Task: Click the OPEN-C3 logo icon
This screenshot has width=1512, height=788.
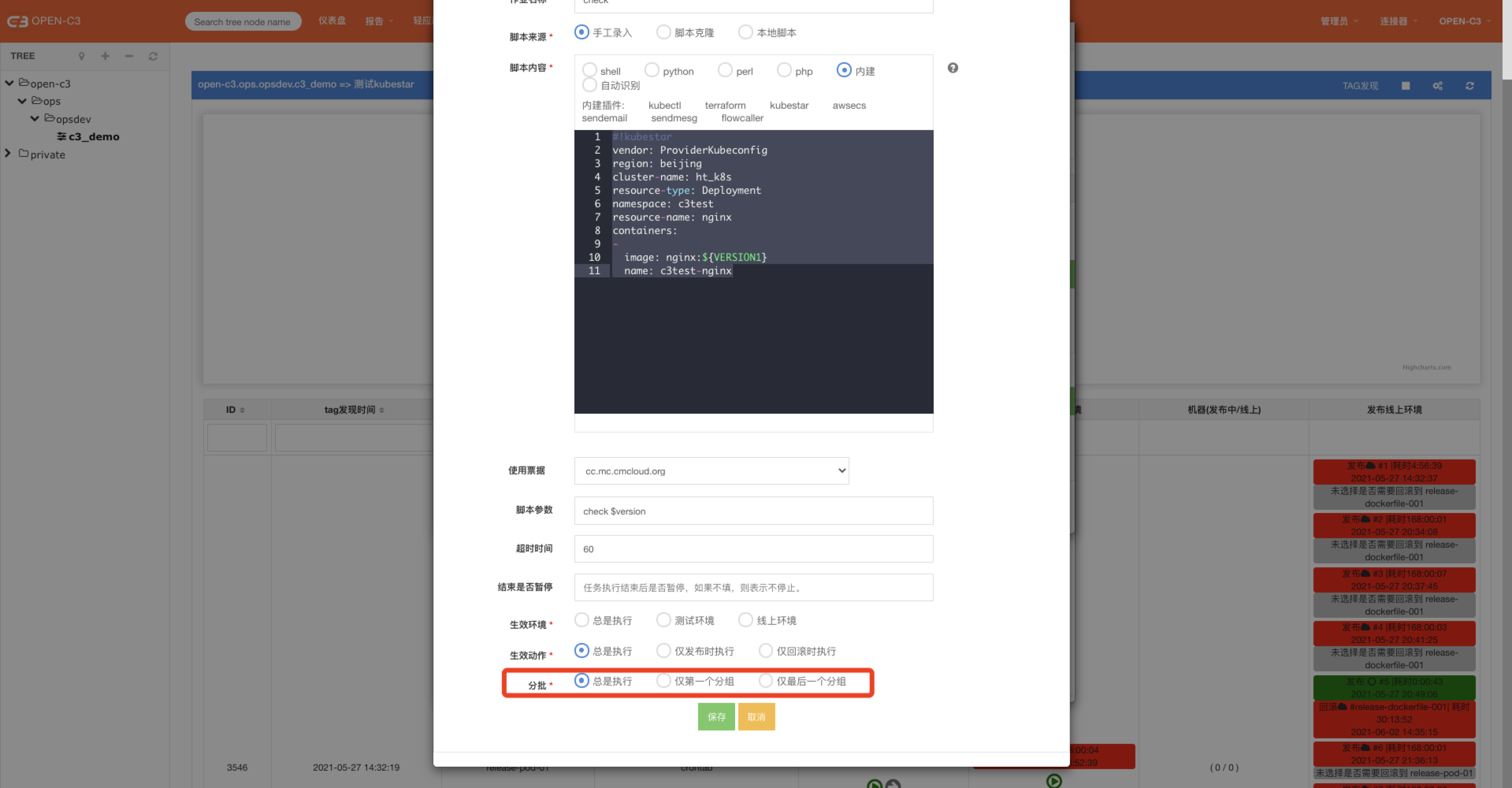Action: coord(18,21)
